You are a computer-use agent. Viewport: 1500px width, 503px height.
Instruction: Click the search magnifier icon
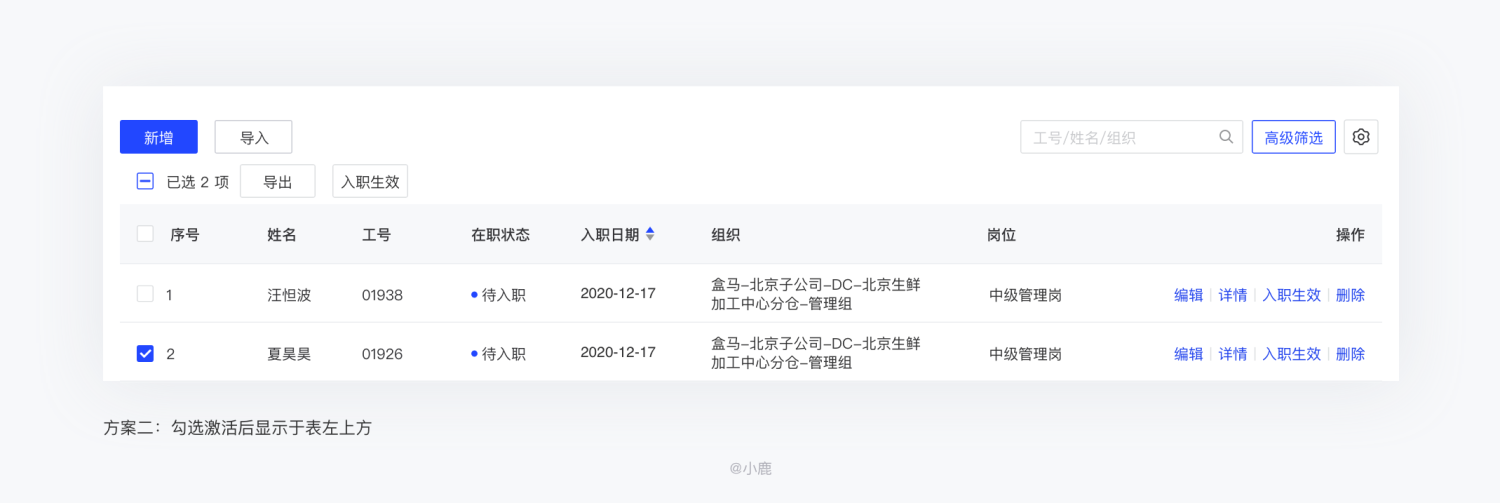(1226, 137)
